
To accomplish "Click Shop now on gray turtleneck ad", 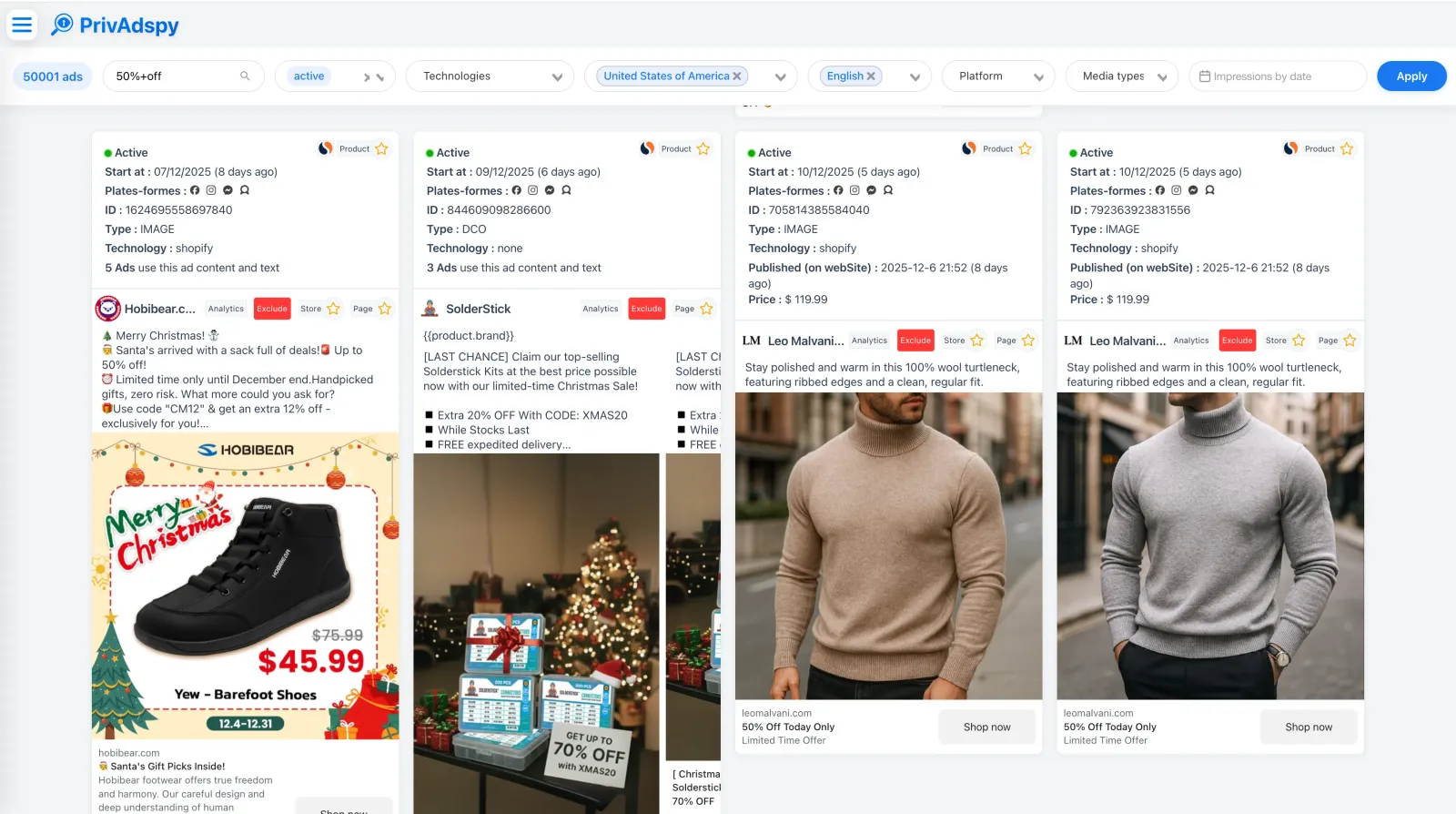I will tap(1309, 727).
